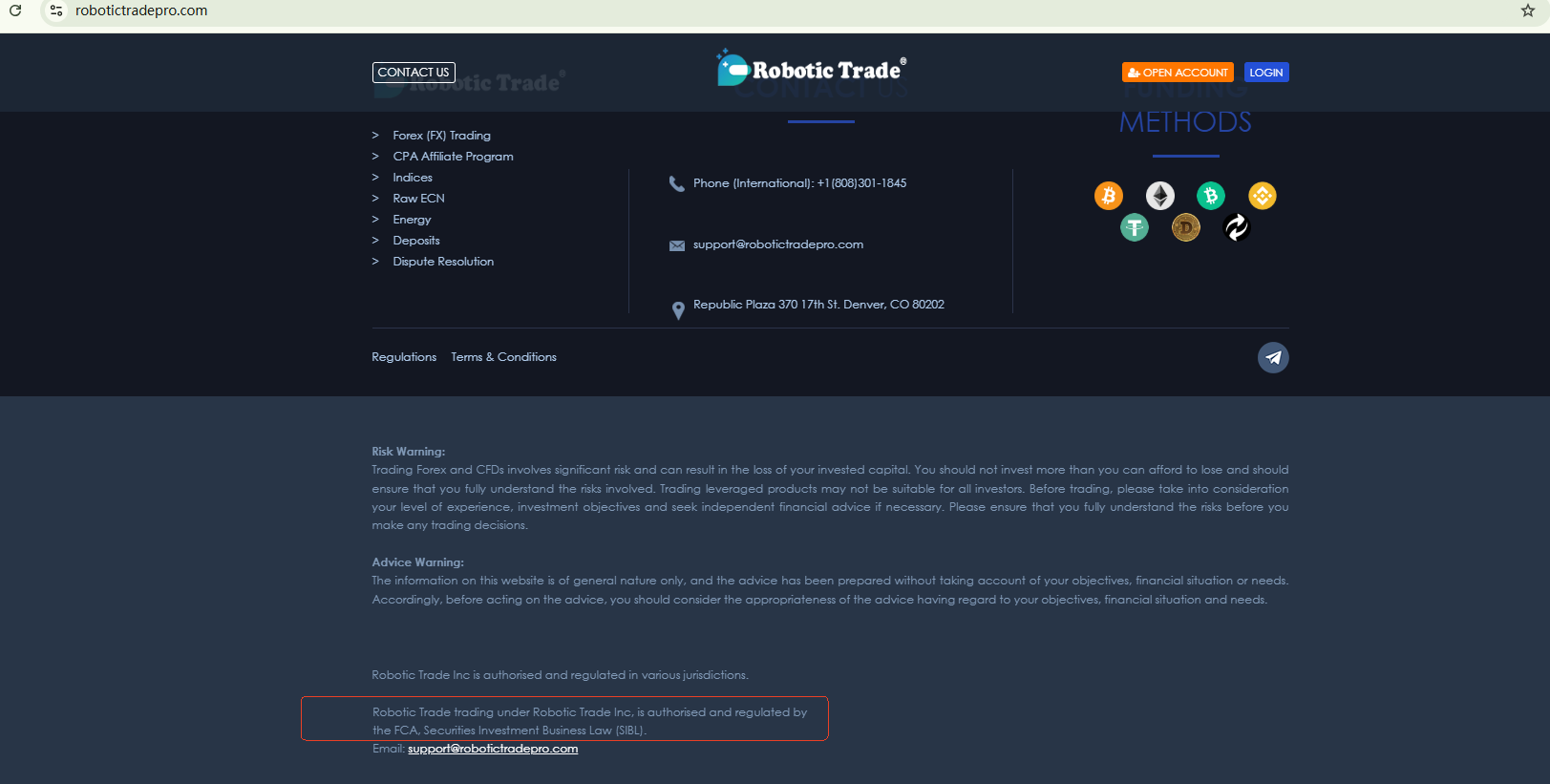This screenshot has width=1550, height=784.
Task: Click the phone handset icon
Action: coord(677,184)
